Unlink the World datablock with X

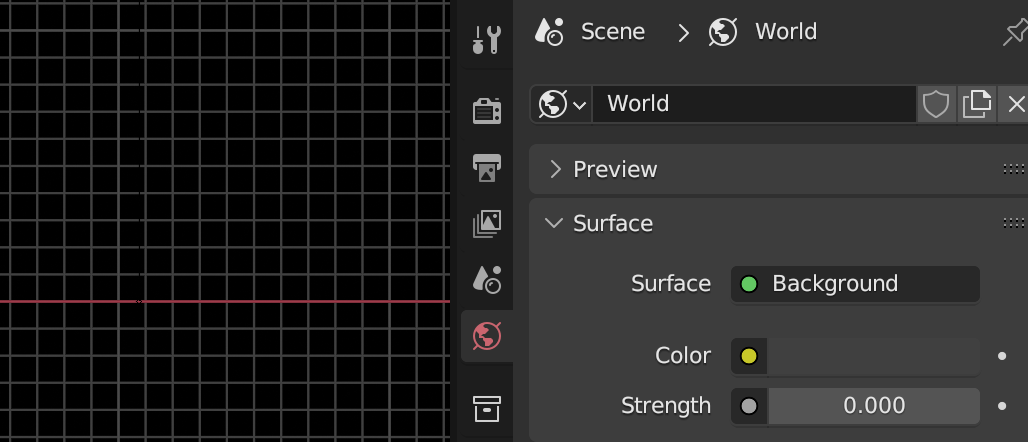click(x=1015, y=104)
